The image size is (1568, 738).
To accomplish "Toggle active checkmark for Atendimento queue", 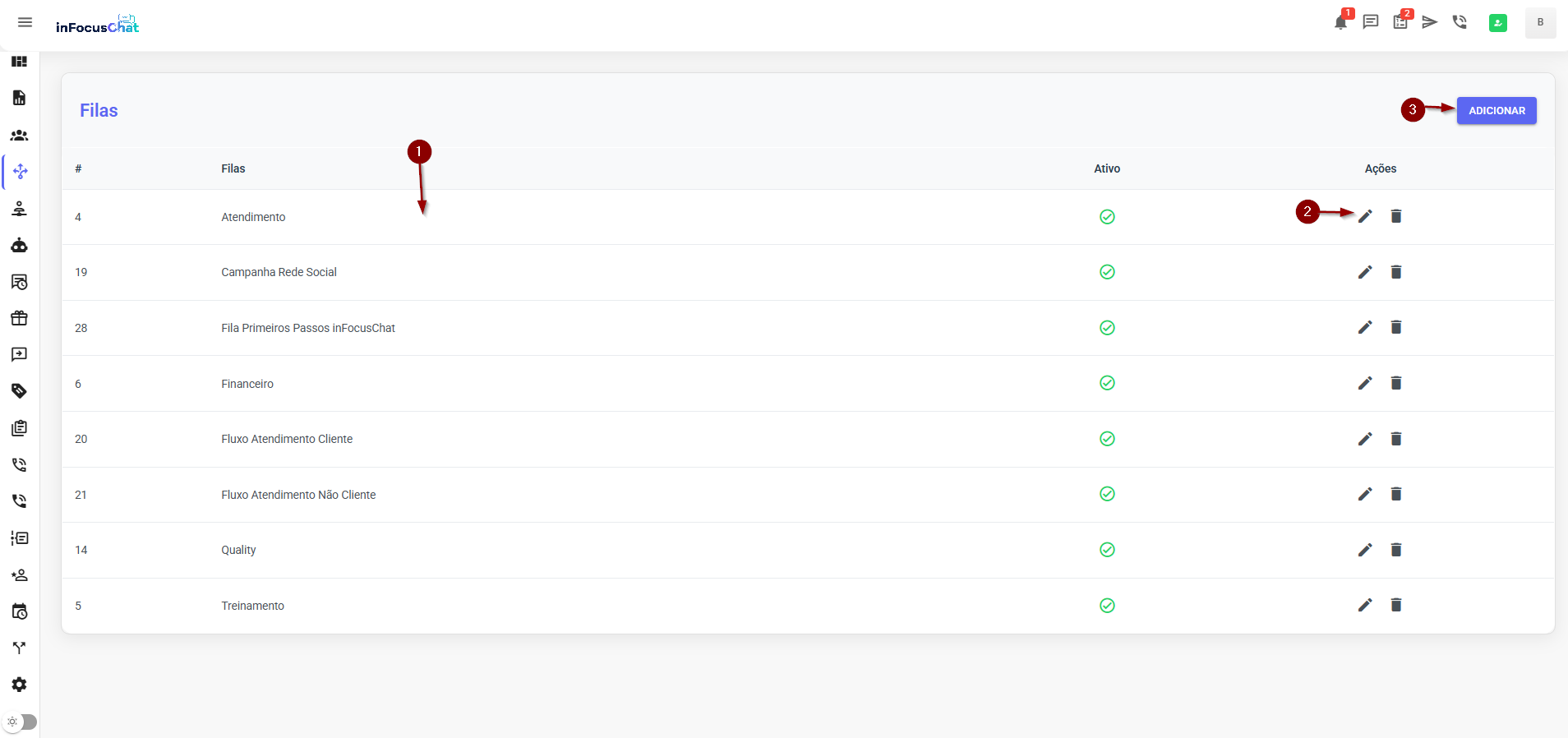I will (x=1107, y=217).
